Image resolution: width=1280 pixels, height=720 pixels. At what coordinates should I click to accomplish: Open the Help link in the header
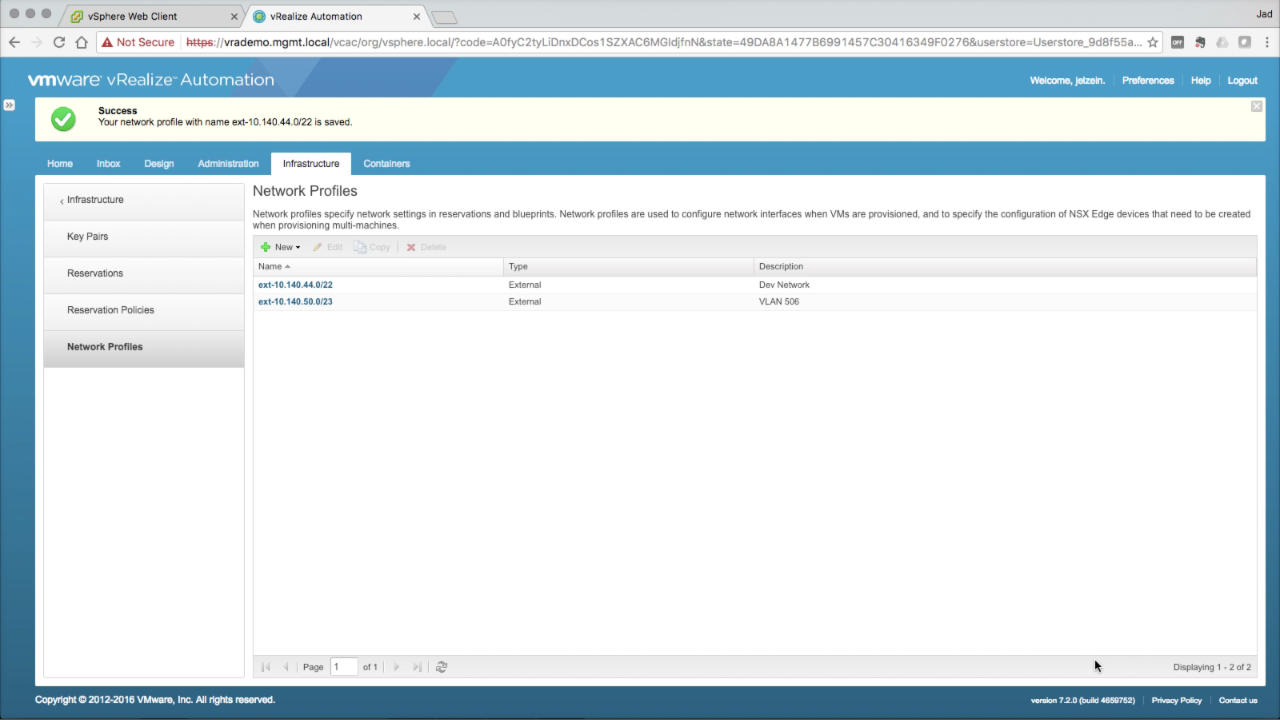click(1201, 80)
